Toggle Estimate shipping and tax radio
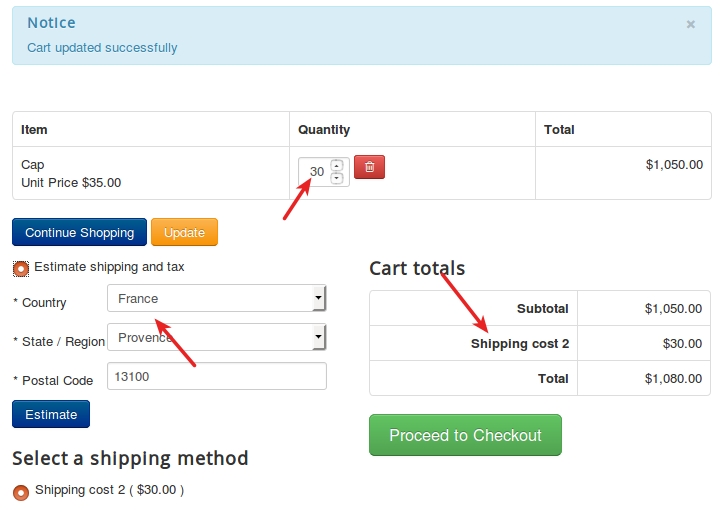Viewport: 723px width, 521px height. pyautogui.click(x=21, y=268)
